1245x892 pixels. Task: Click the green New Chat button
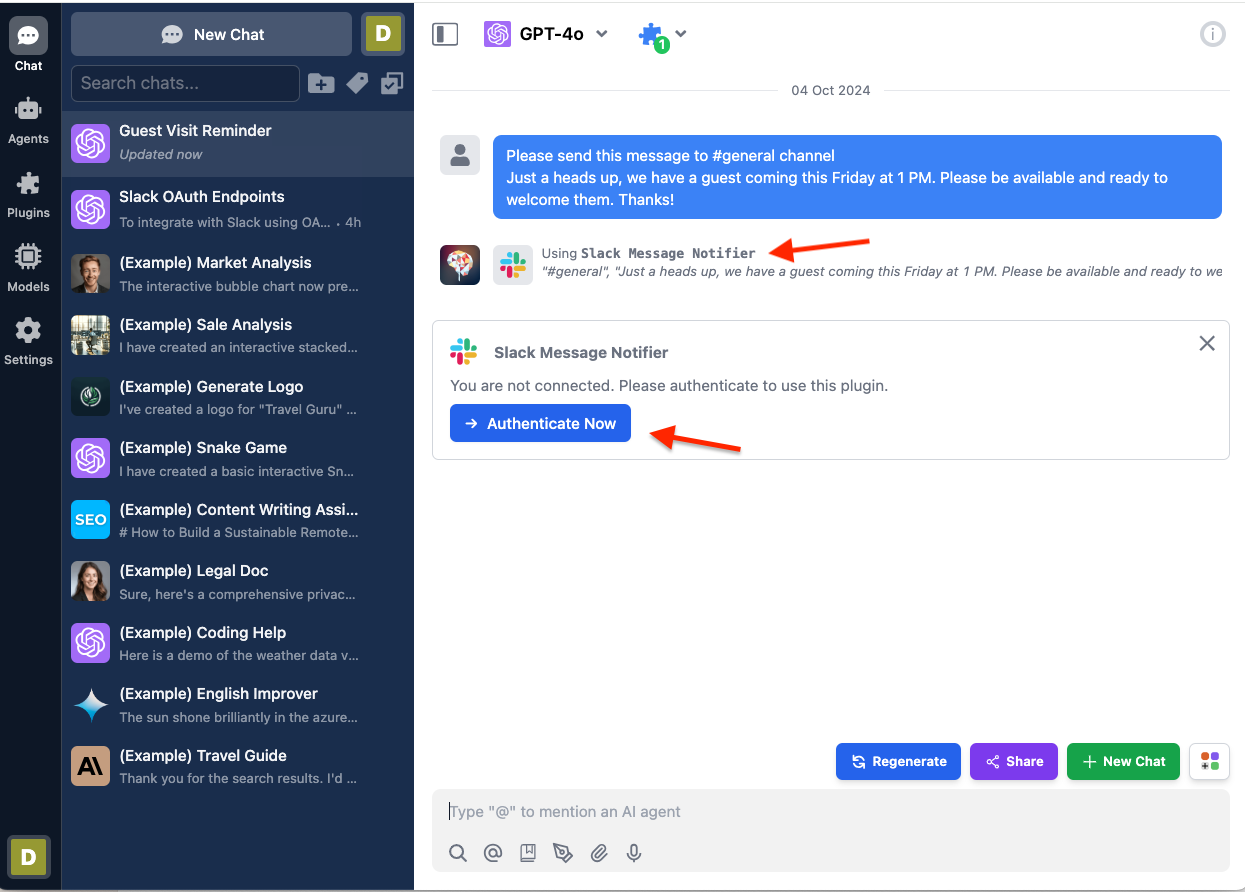(1123, 761)
